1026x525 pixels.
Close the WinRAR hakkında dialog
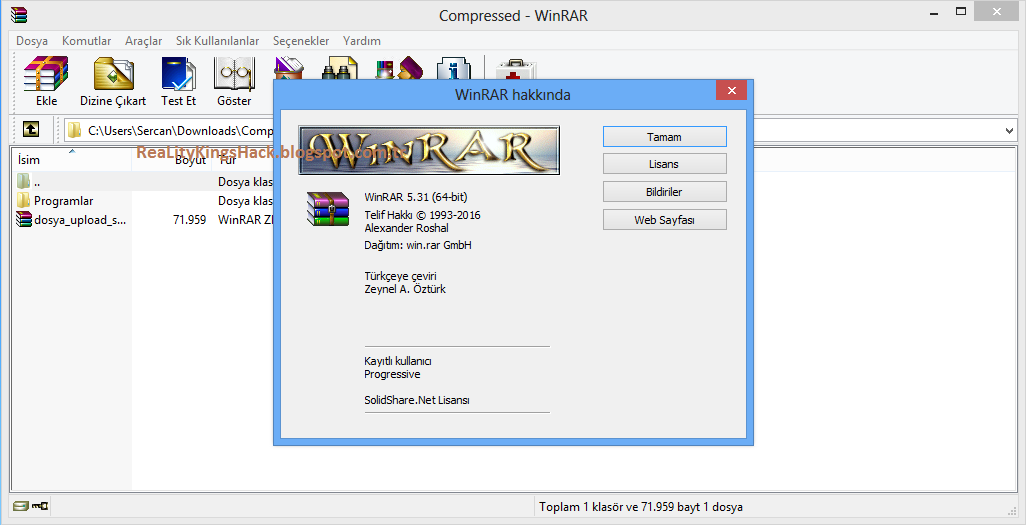tap(731, 90)
